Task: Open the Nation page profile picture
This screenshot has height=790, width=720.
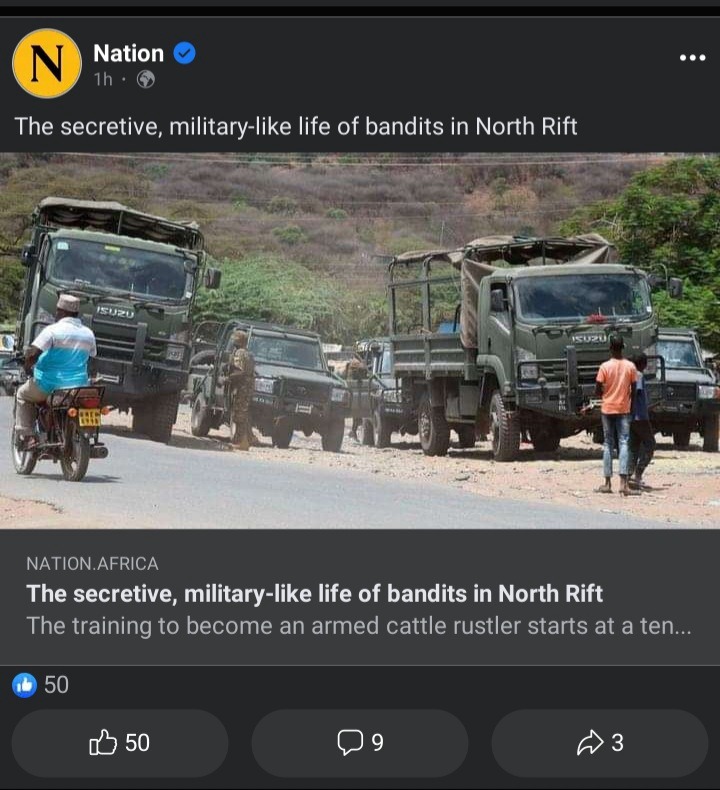Action: [x=47, y=63]
